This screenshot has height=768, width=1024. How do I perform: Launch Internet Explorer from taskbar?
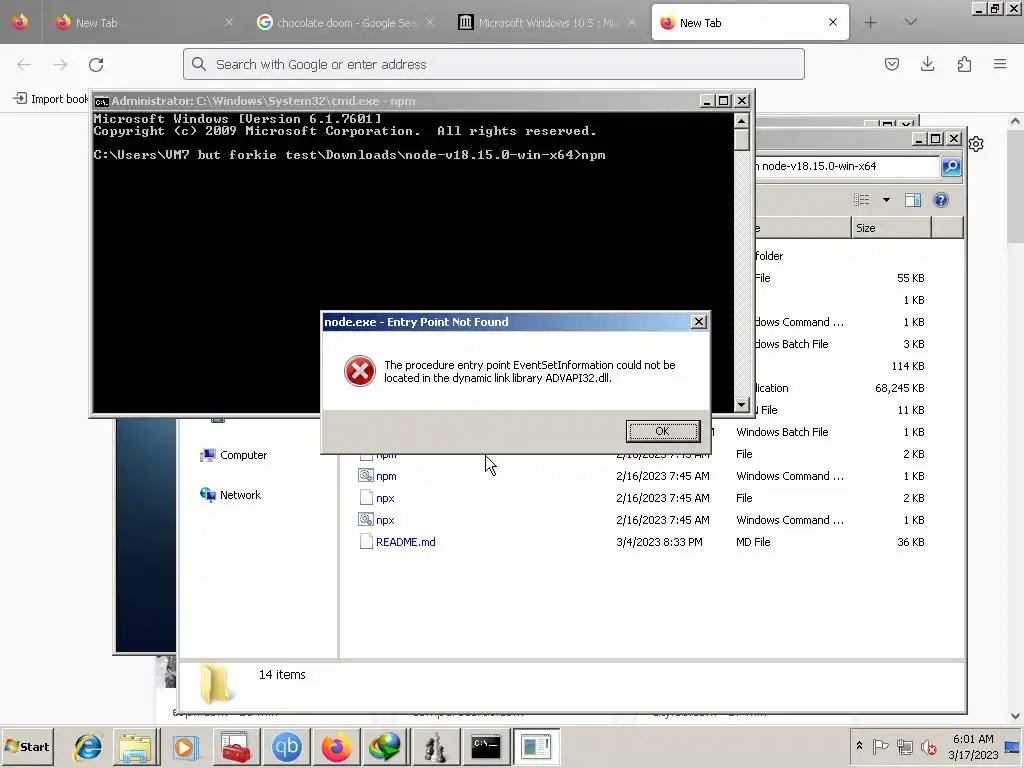pos(88,747)
